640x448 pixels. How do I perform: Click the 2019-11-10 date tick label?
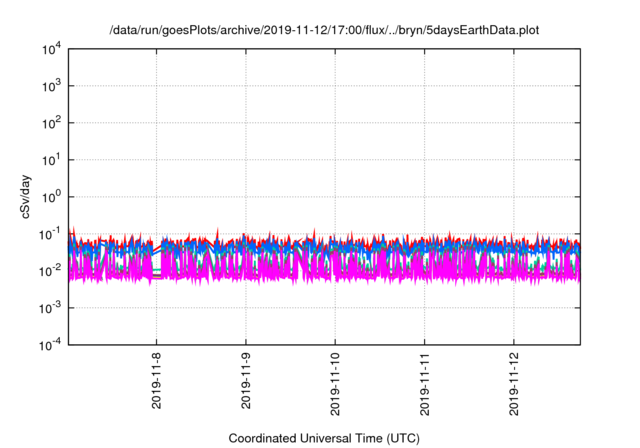[335, 384]
